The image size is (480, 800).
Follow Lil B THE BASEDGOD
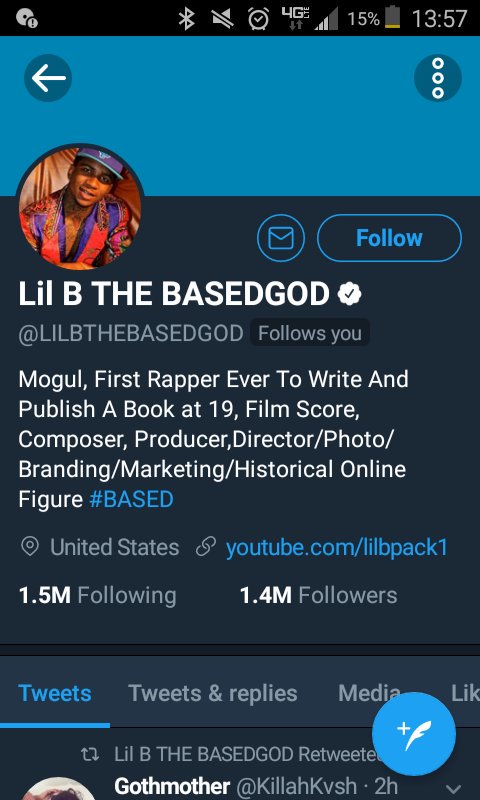[x=389, y=238]
